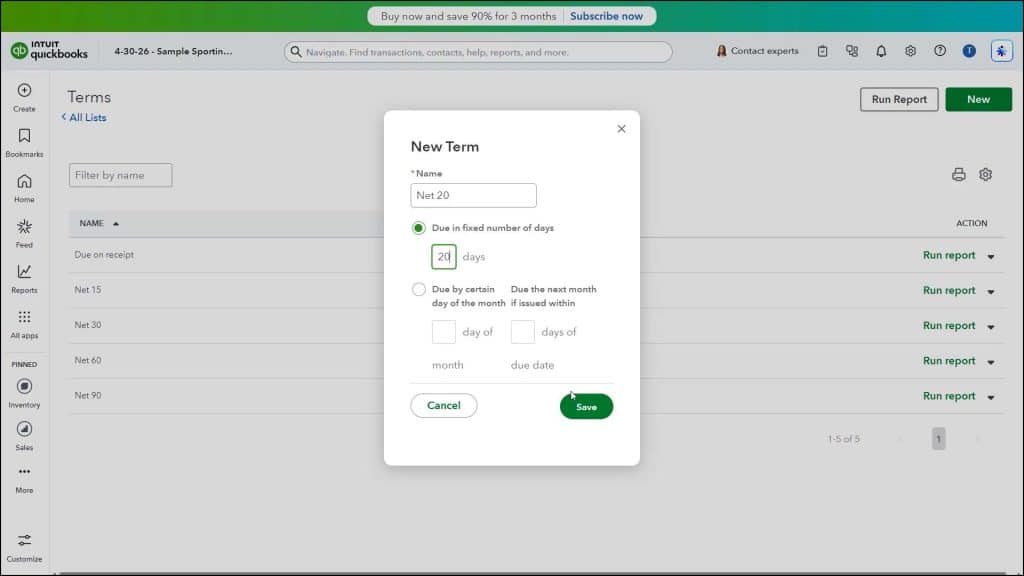Click the Net 15 row name
The image size is (1024, 576).
pyautogui.click(x=88, y=290)
